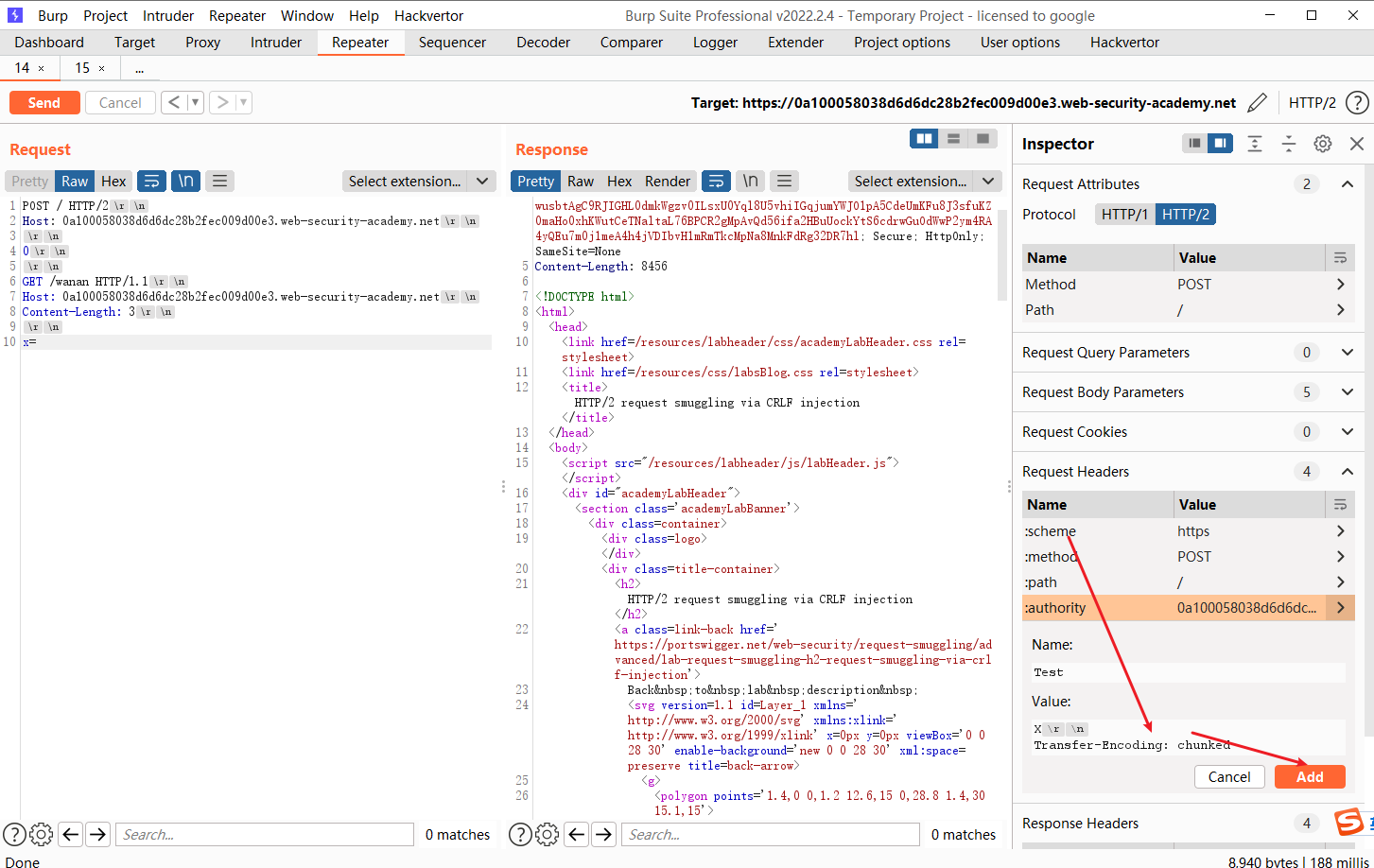Screen dimensions: 1374x868
Task: Switch to top-bottom layout view
Action: point(953,139)
